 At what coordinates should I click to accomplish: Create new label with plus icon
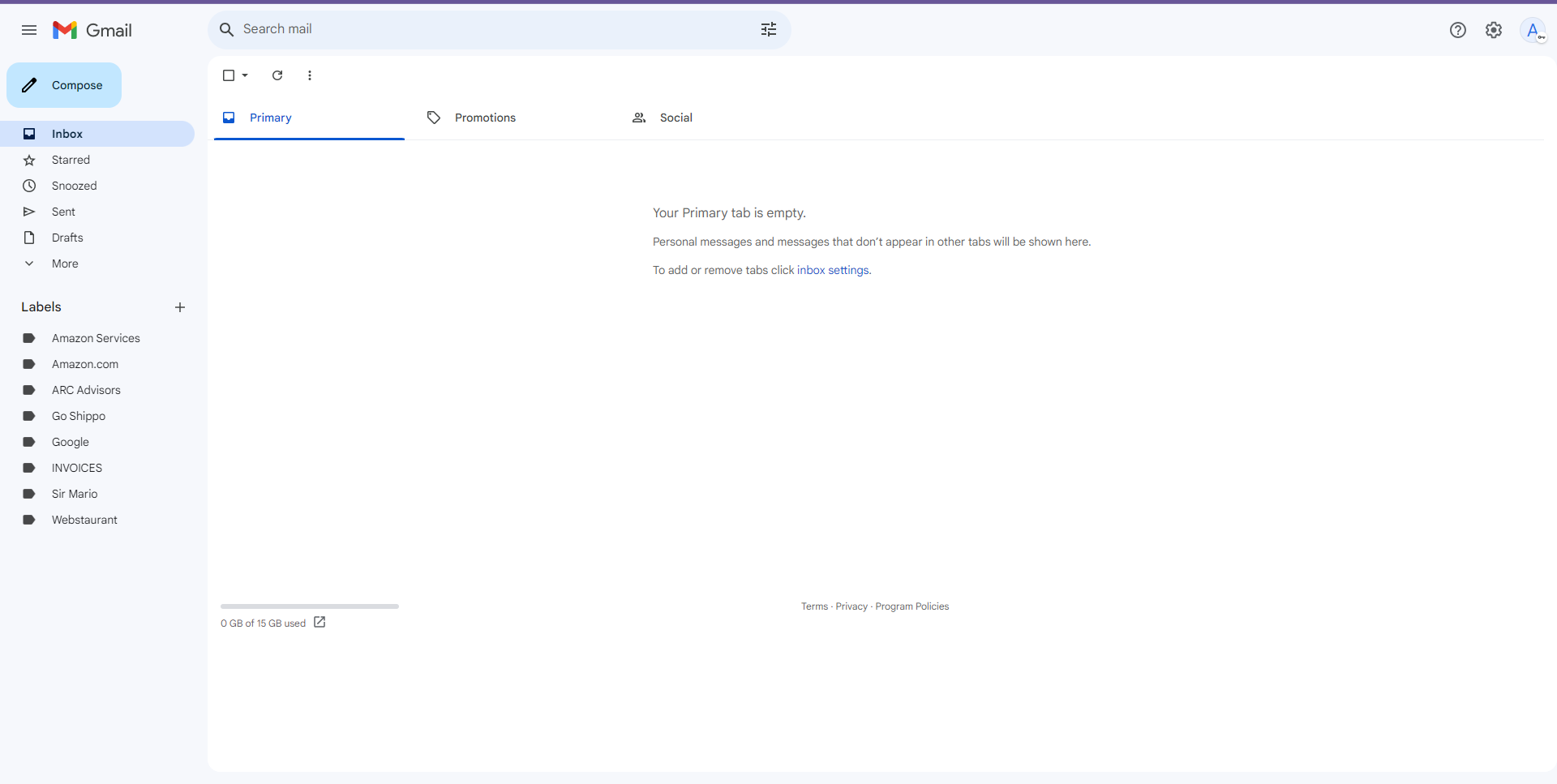[x=180, y=307]
